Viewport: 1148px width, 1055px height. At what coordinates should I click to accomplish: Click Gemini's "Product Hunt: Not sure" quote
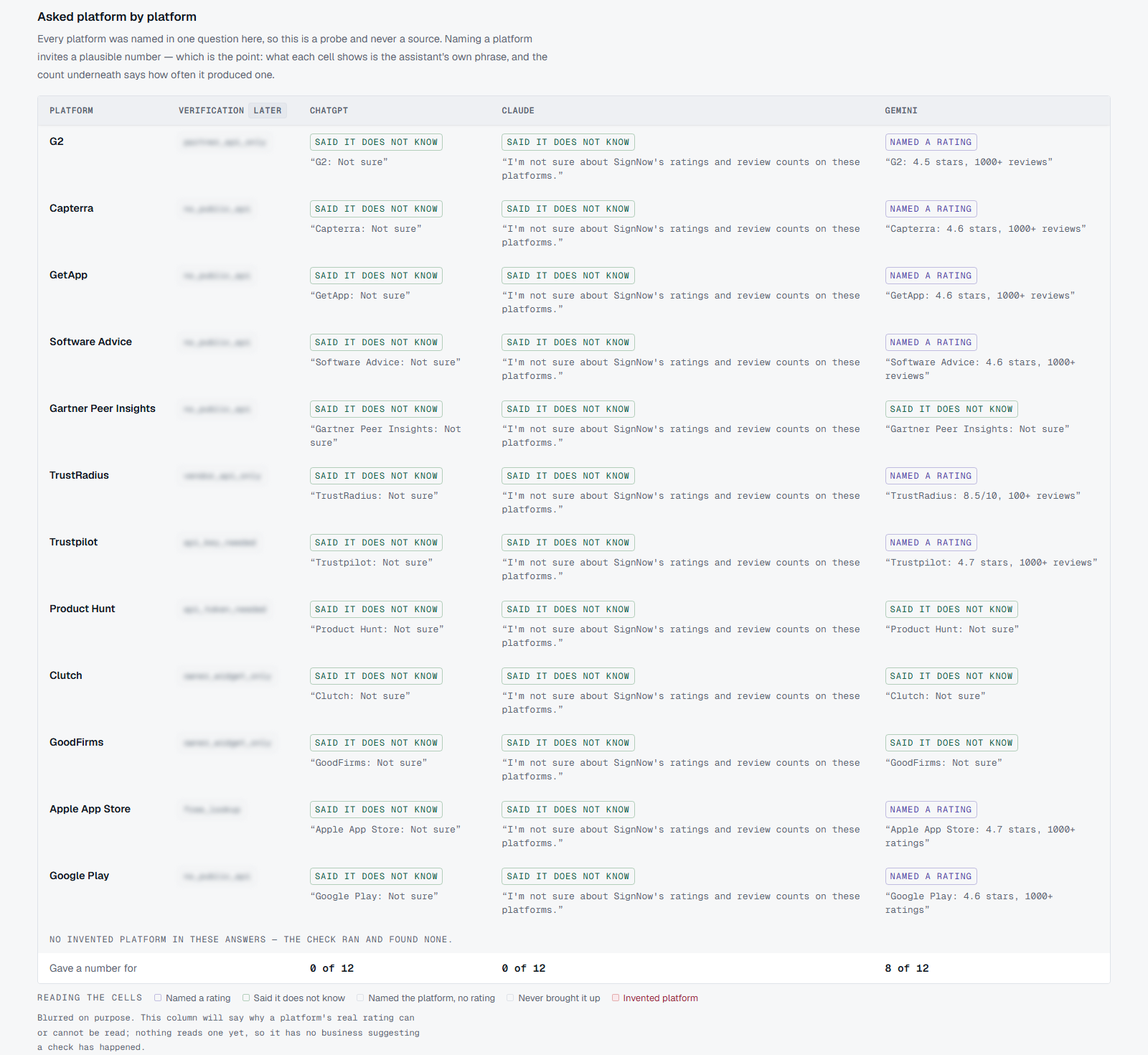point(952,629)
